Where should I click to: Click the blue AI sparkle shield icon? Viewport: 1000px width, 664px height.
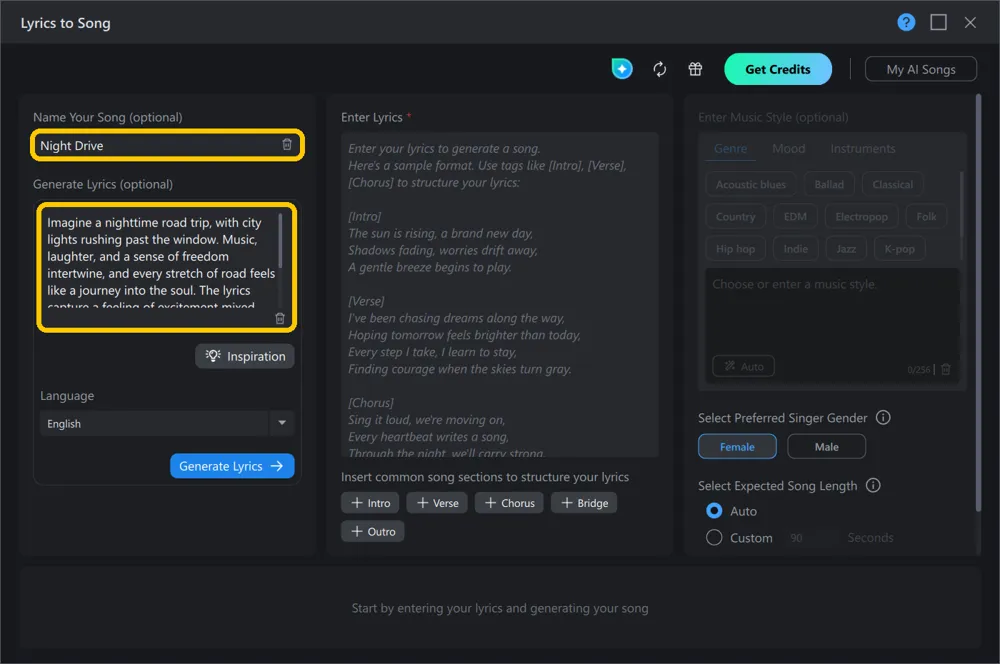[x=622, y=68]
